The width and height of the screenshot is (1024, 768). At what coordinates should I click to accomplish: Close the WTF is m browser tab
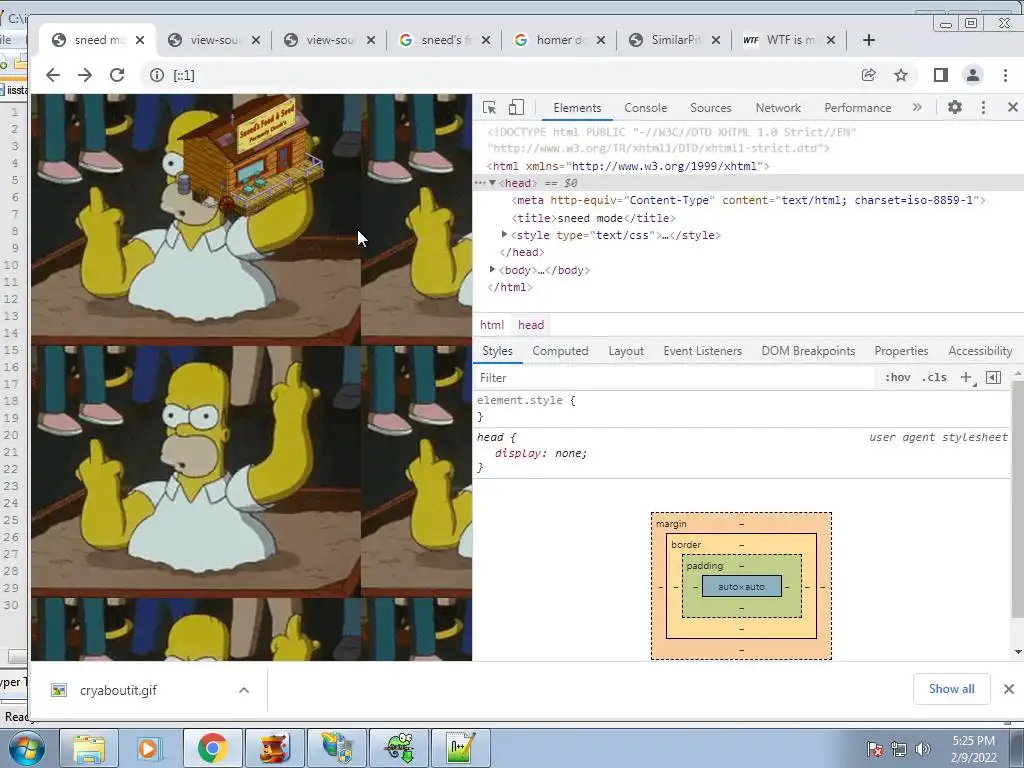click(x=831, y=40)
